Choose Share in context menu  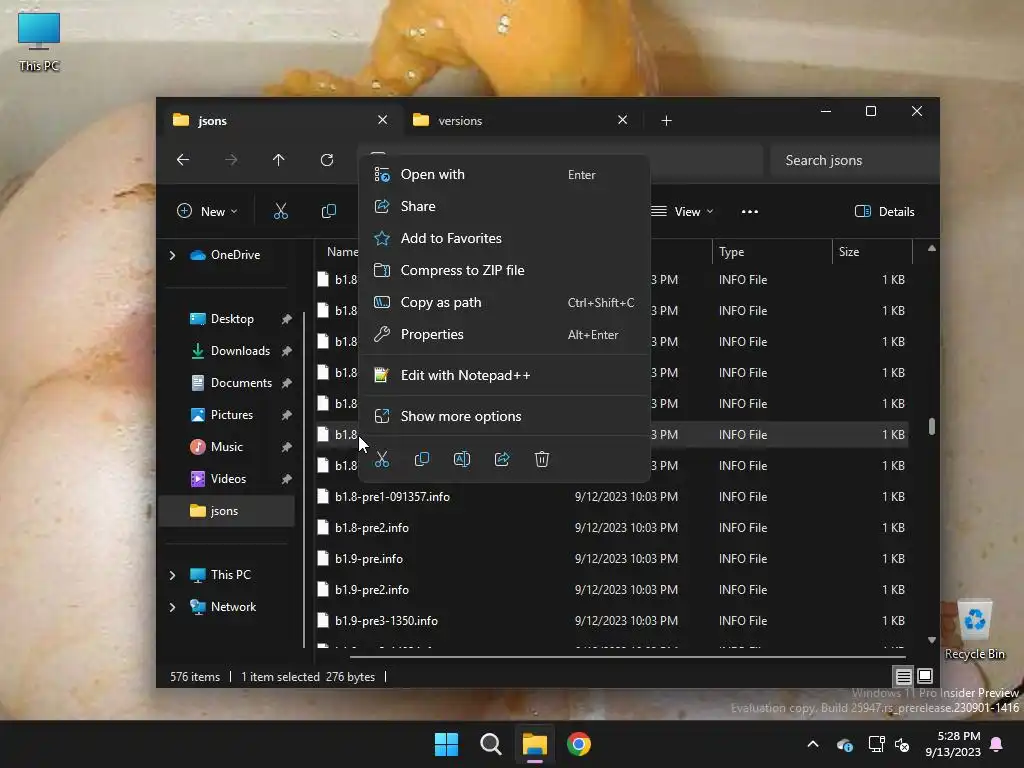tap(504, 206)
